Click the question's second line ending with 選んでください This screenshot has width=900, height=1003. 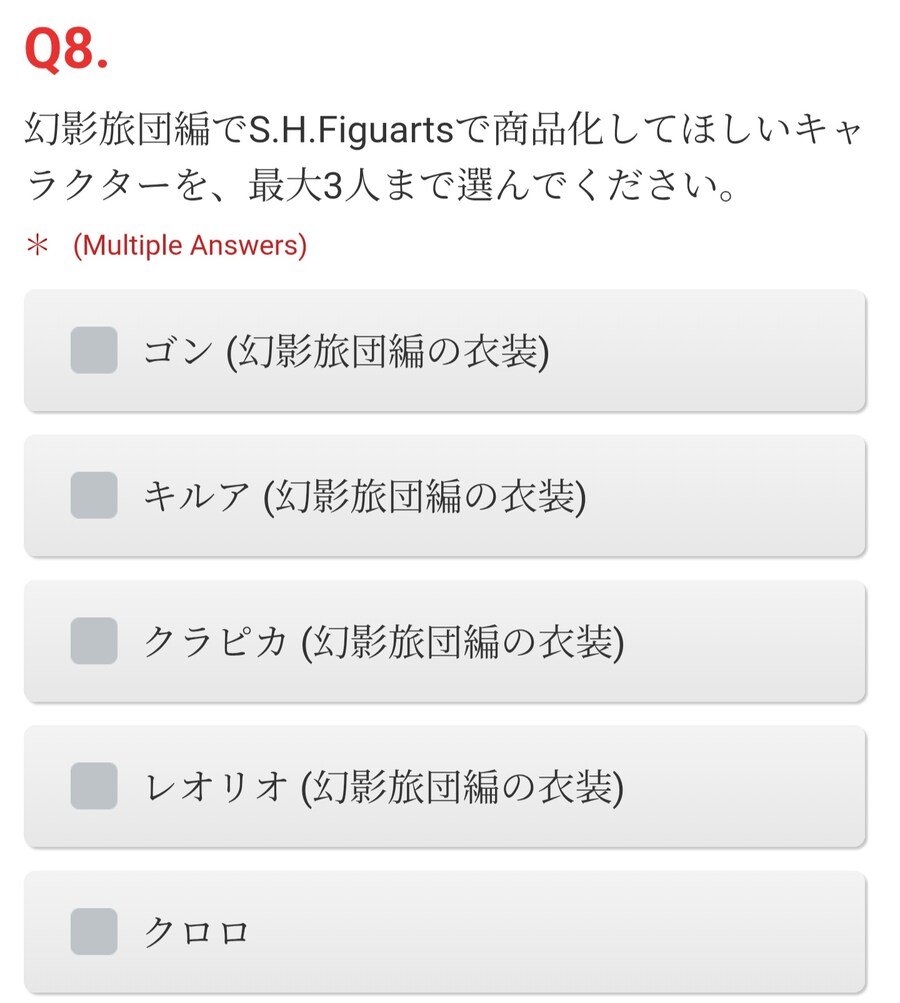click(380, 187)
